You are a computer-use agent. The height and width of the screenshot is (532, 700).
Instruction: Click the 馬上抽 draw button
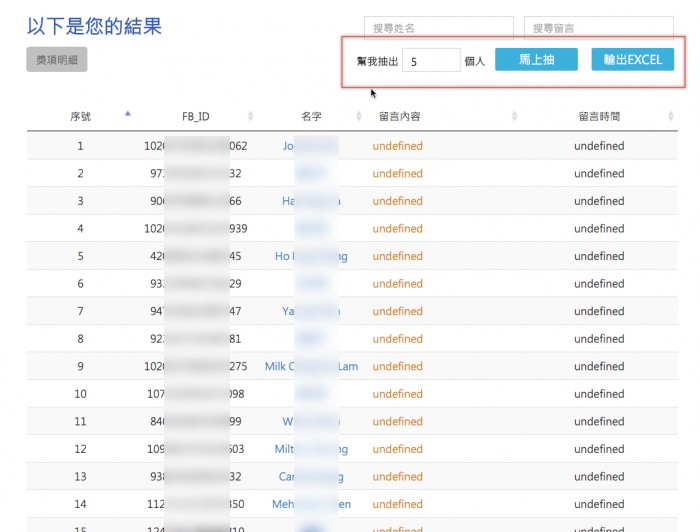pyautogui.click(x=536, y=60)
